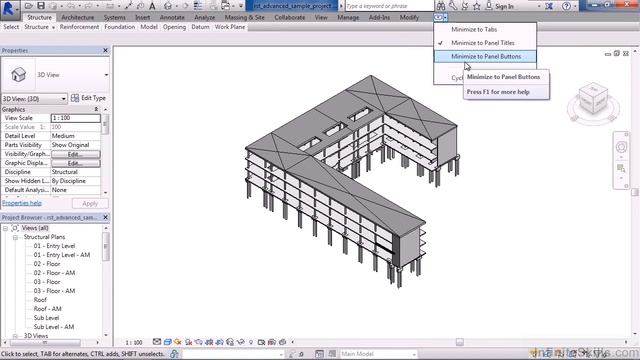Click the Save icon in quick access toolbar
The width and height of the screenshot is (640, 360).
coord(41,6)
